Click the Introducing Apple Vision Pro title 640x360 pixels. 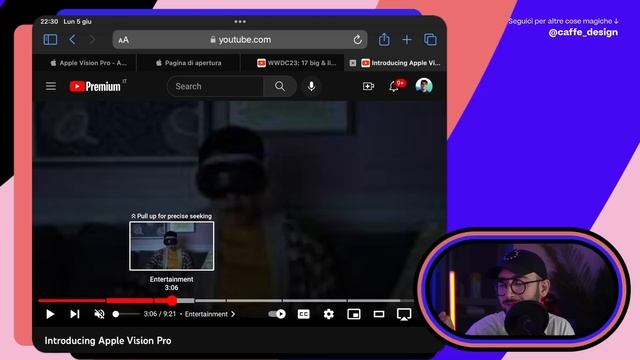[108, 340]
